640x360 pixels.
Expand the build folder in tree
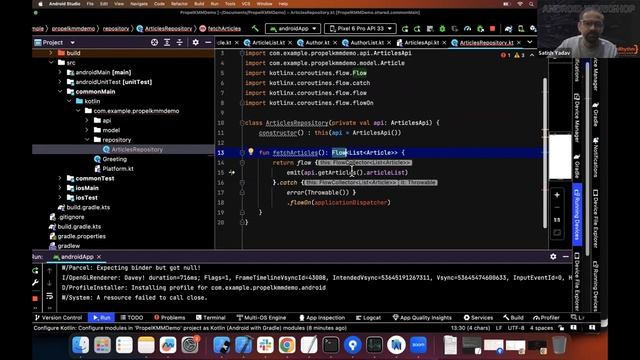[x=51, y=53]
